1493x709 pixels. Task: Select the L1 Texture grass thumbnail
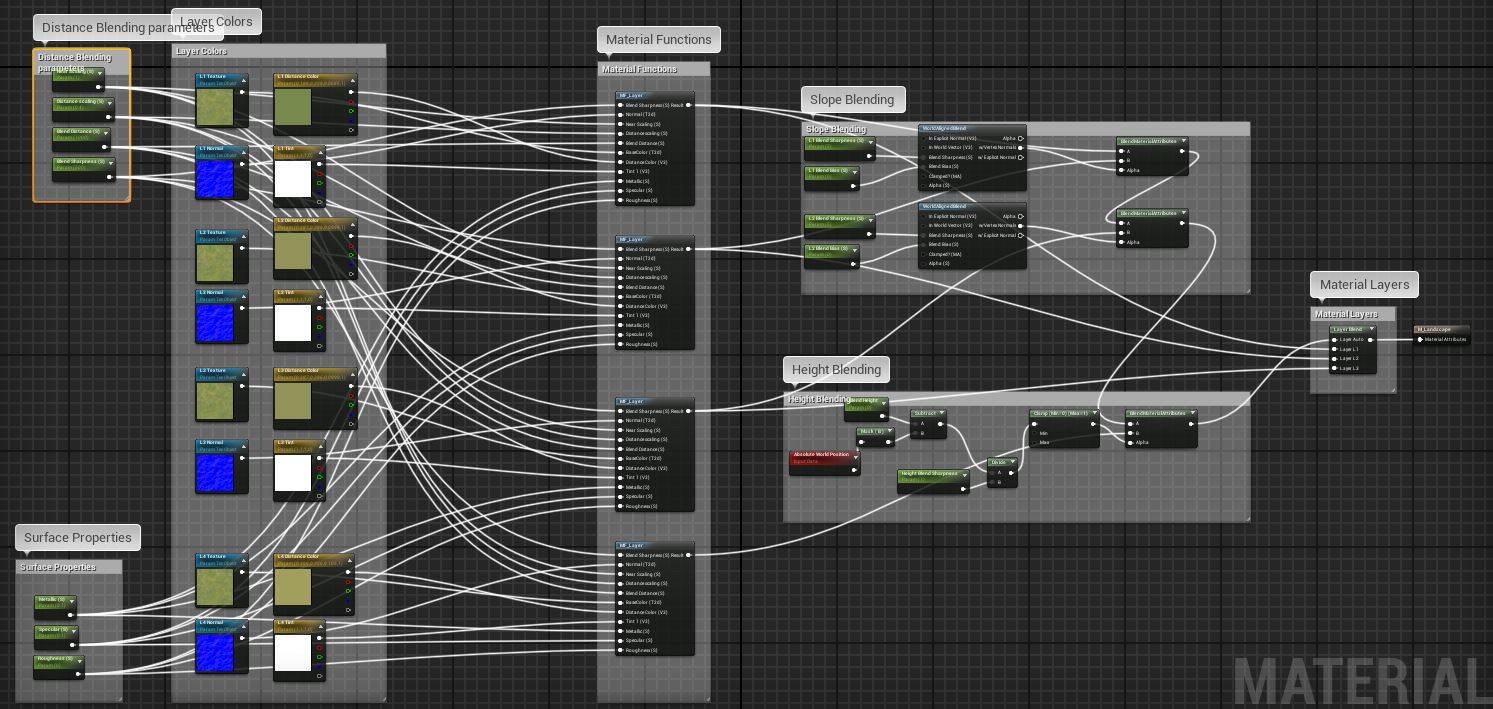[215, 107]
